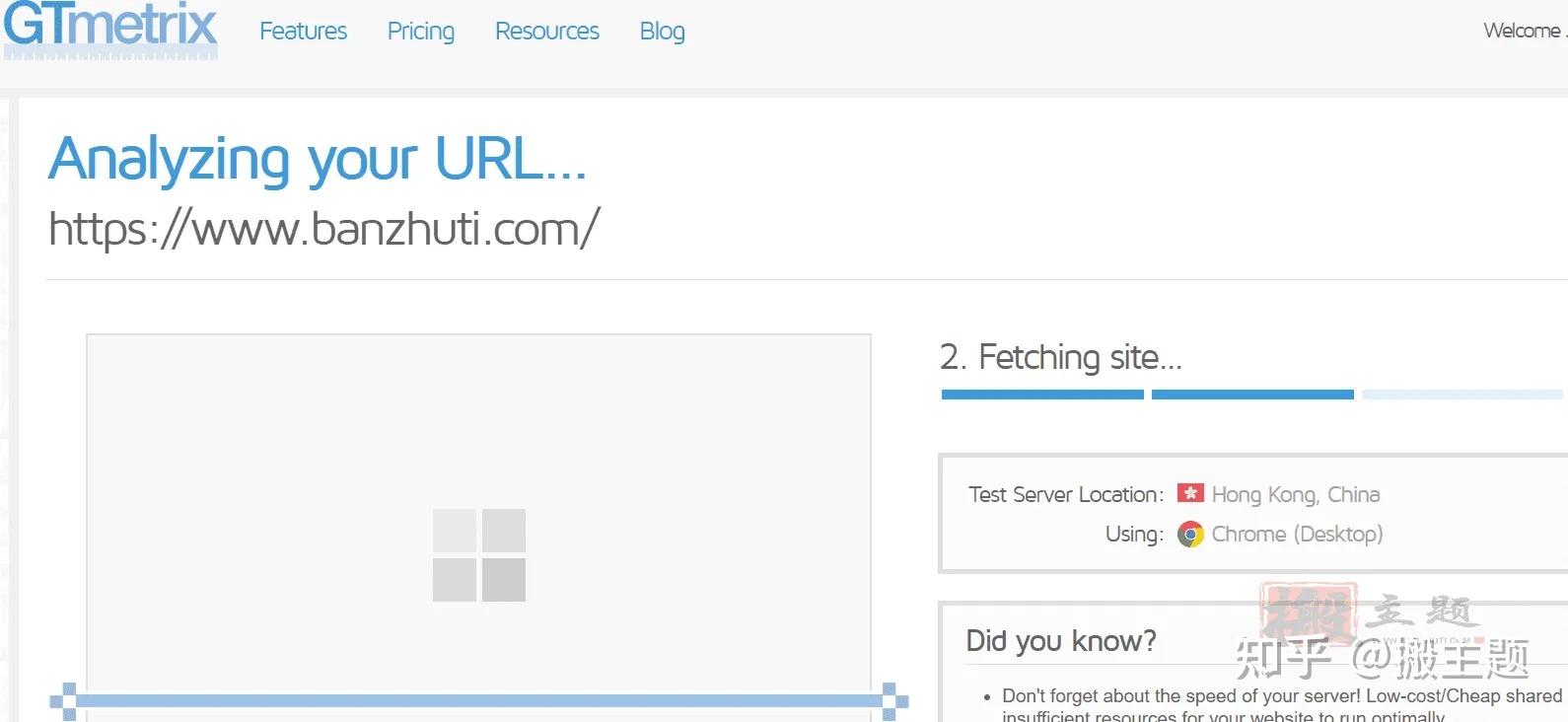
Task: Click the Hong Kong flag icon
Action: (1190, 493)
